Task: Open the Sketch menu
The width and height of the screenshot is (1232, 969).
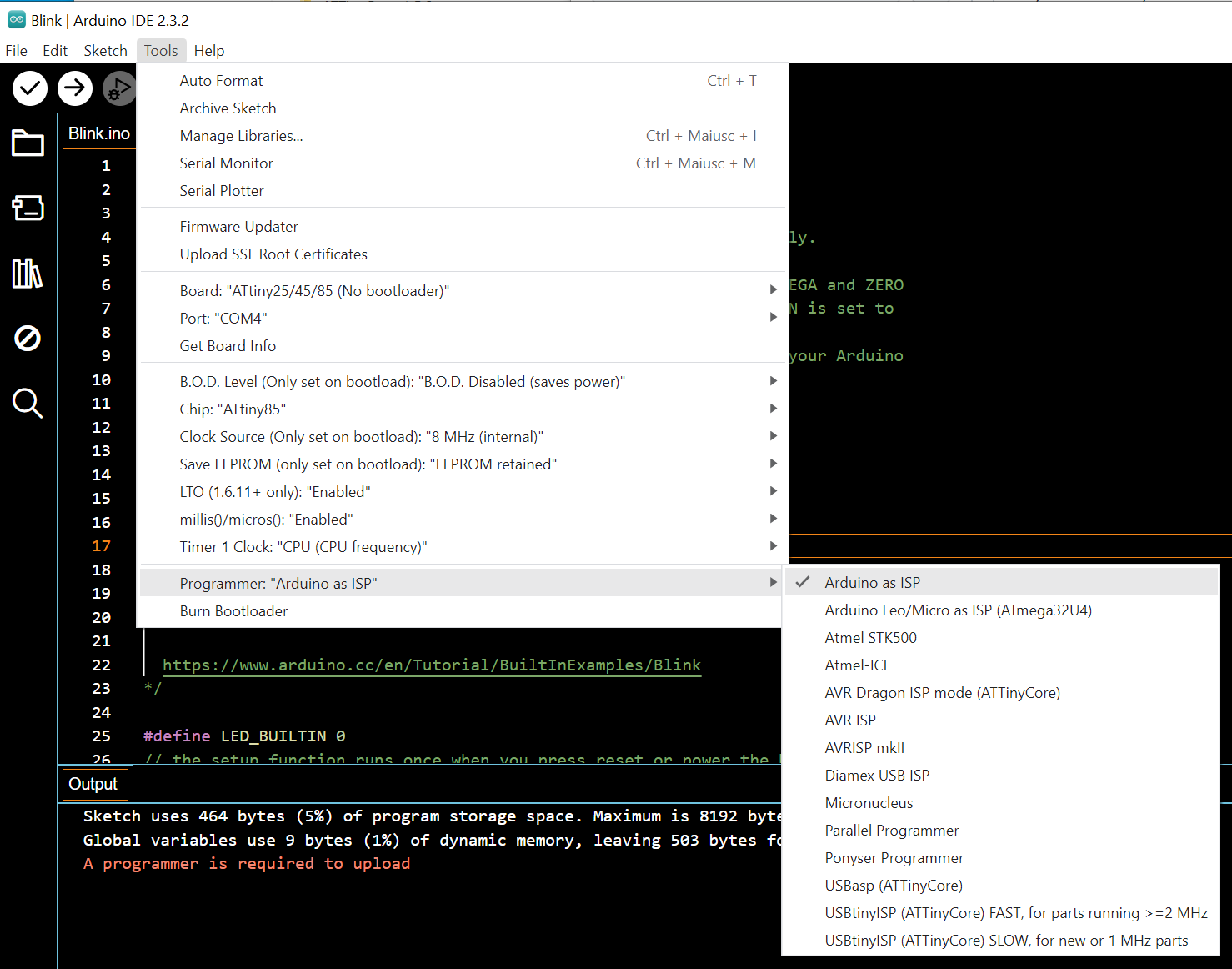Action: [105, 51]
